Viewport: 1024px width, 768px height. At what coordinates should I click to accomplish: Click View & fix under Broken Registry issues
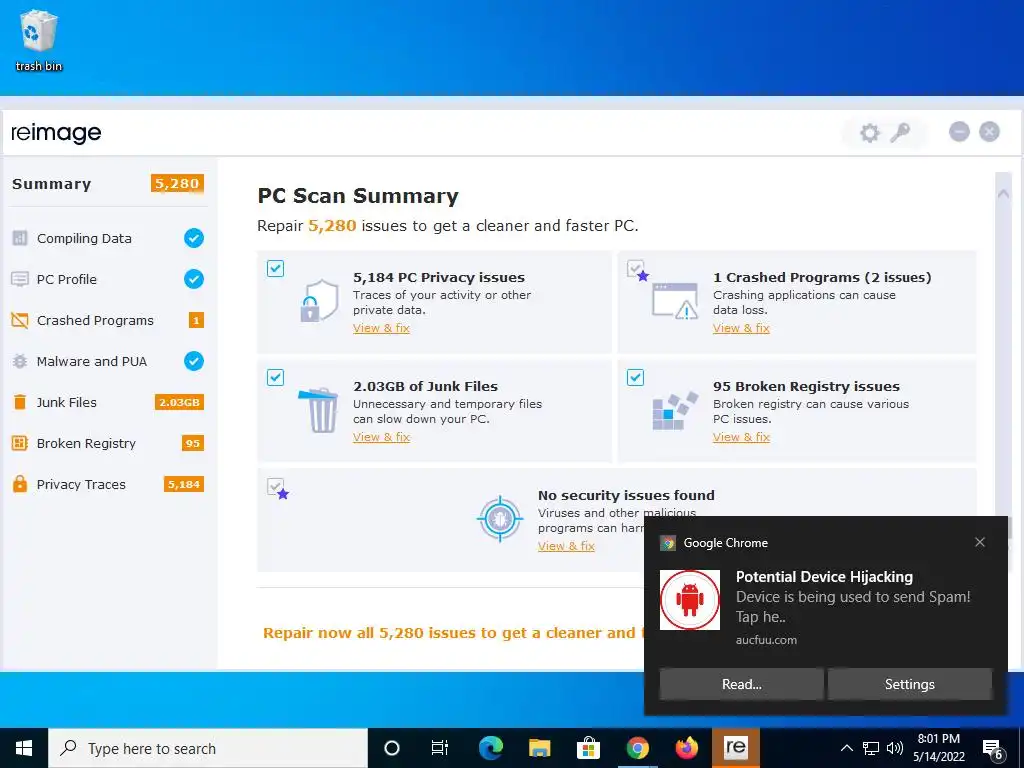point(741,437)
